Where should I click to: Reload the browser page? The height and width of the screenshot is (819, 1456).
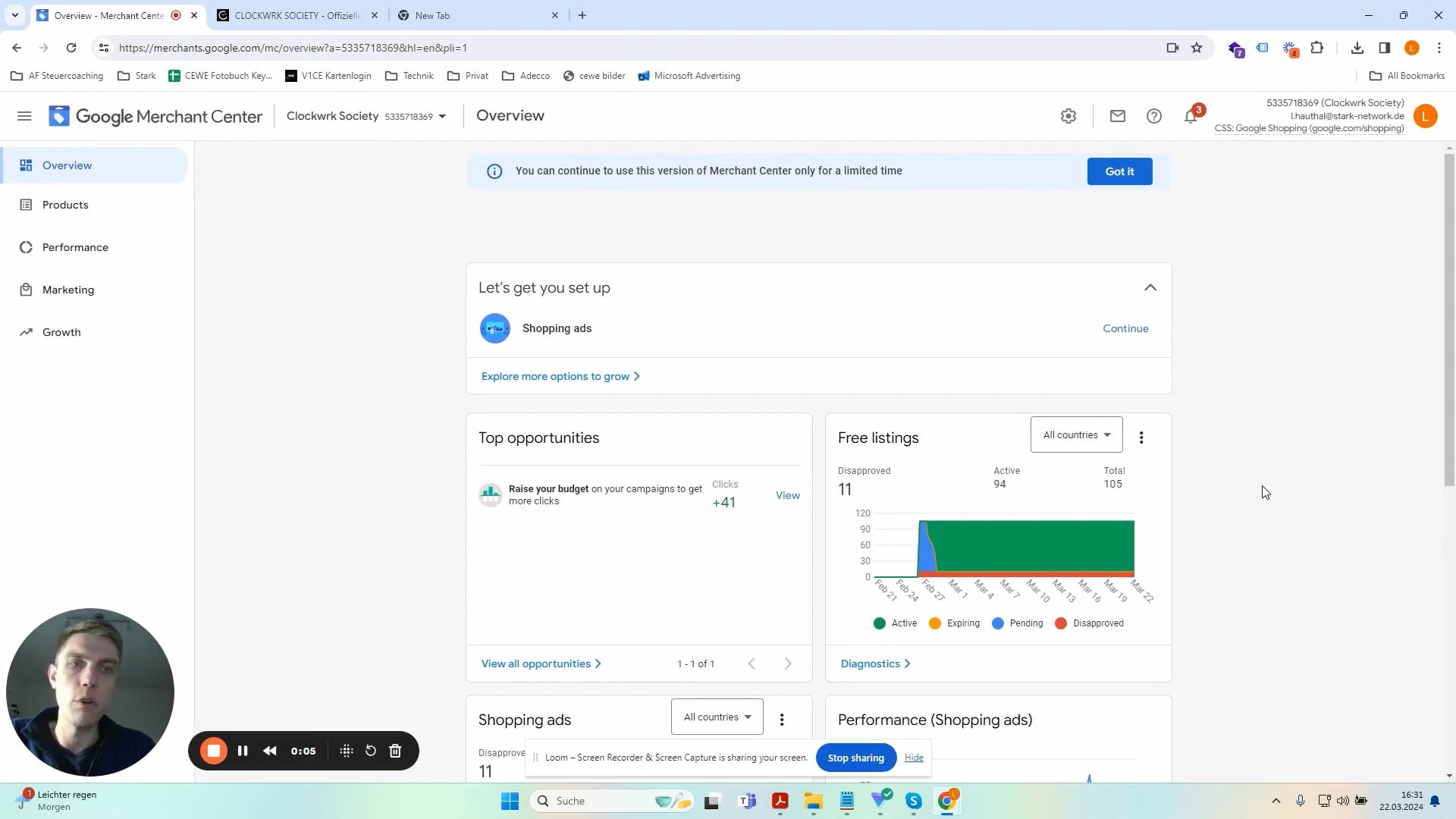(x=71, y=48)
